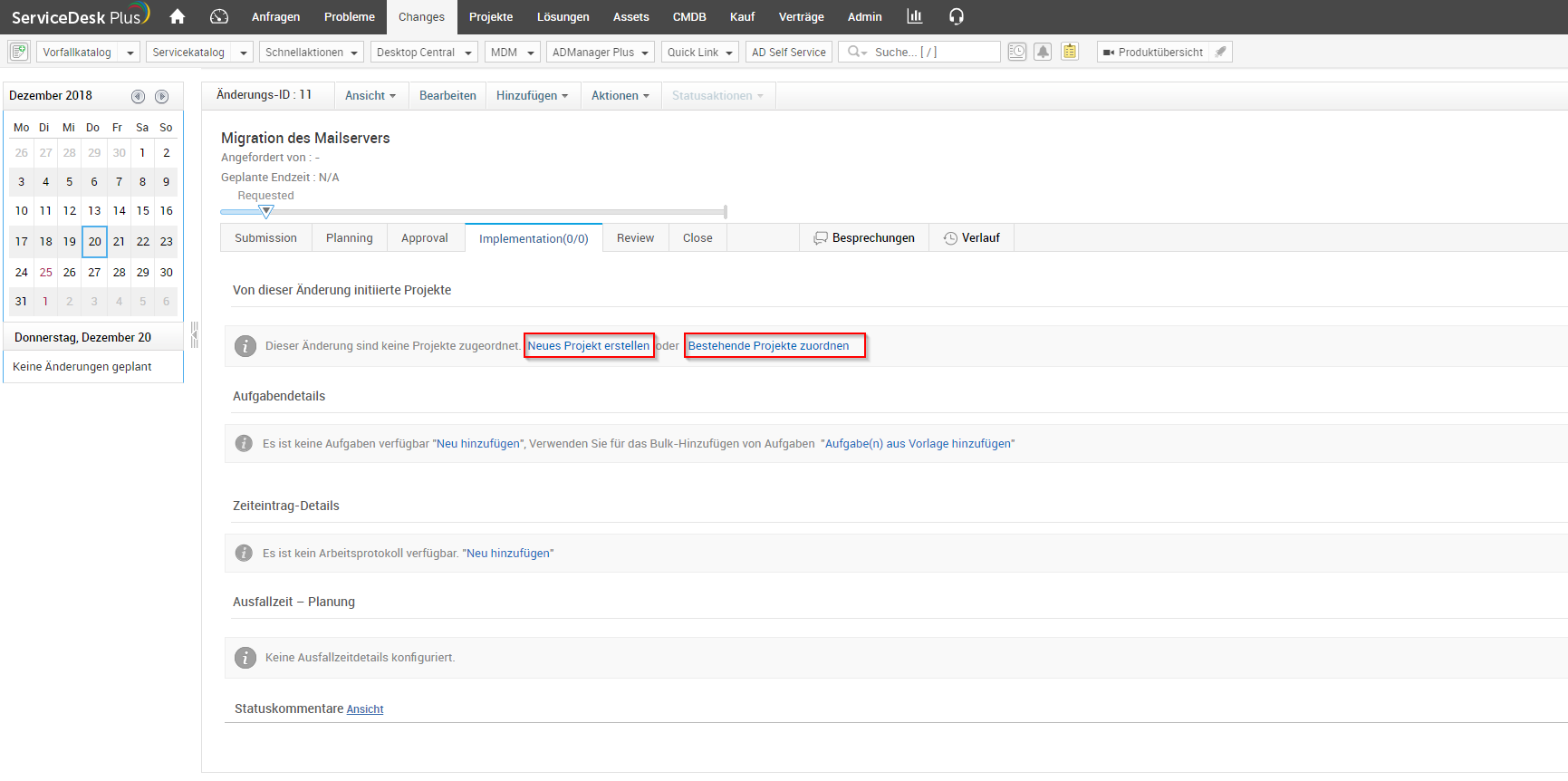This screenshot has width=1568, height=781.
Task: Select December 13 in calendar
Action: click(x=94, y=211)
